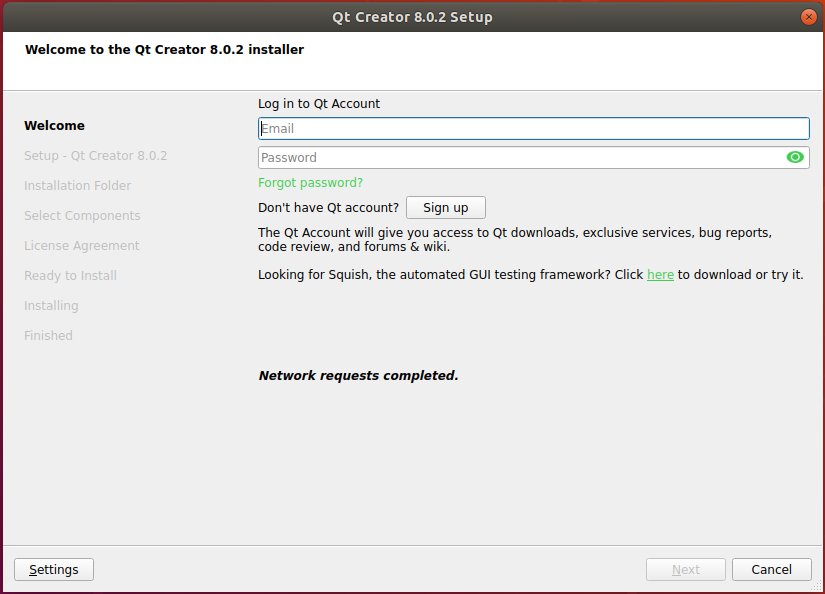Select the Setup - Qt Creator 8.0.2 step
Image resolution: width=825 pixels, height=594 pixels.
(x=95, y=156)
